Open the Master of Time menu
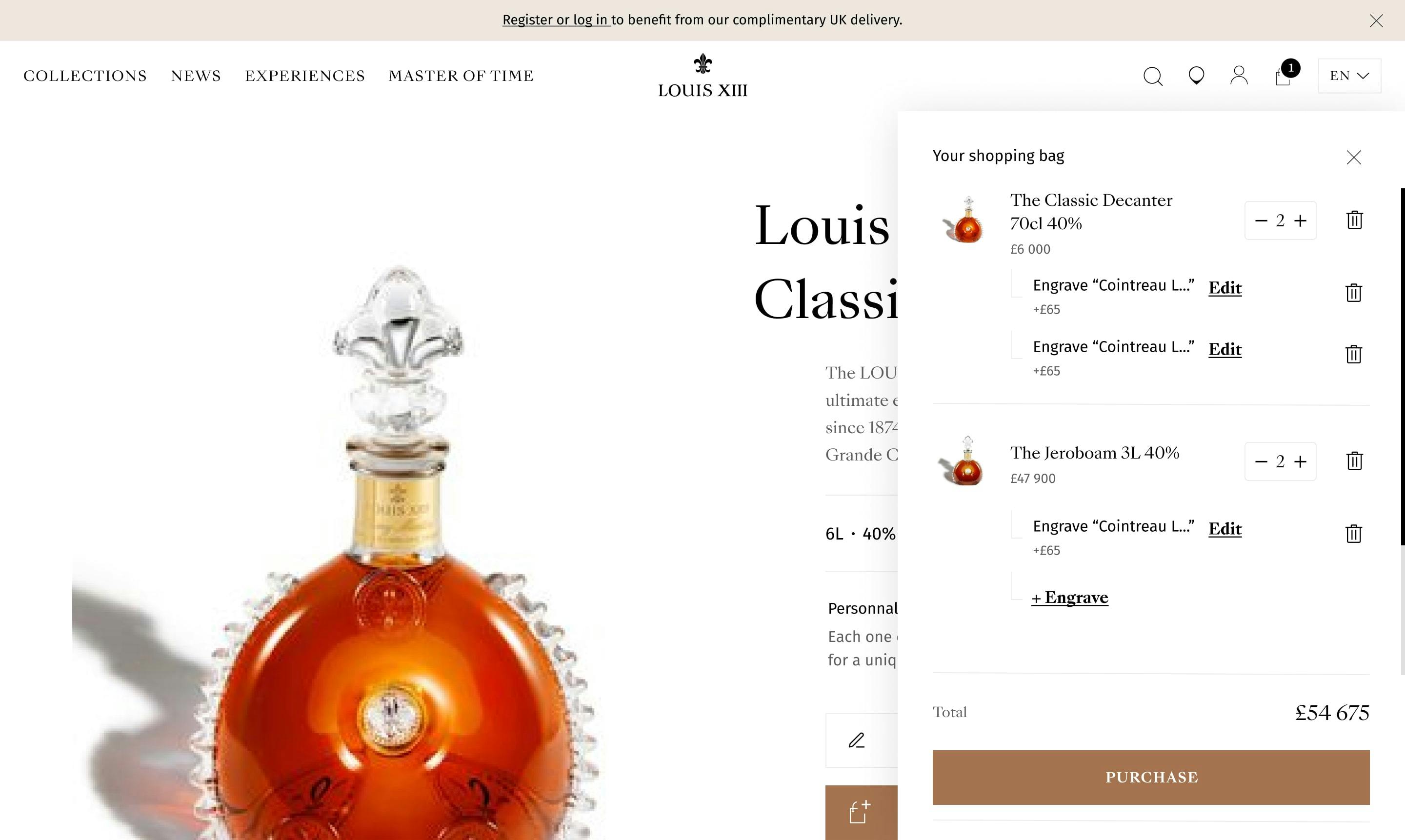 (x=461, y=76)
